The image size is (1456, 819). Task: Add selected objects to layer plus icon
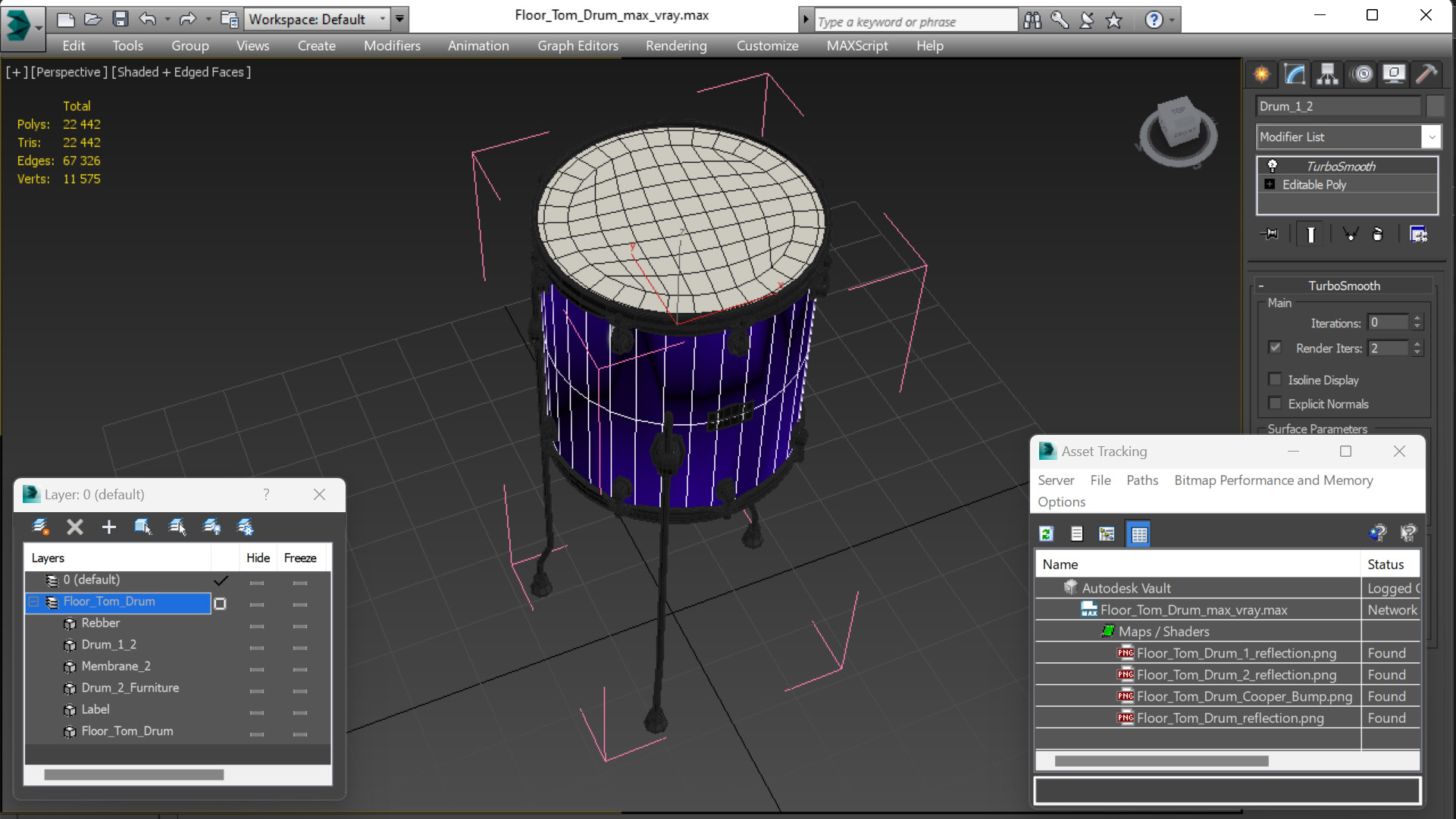point(108,527)
